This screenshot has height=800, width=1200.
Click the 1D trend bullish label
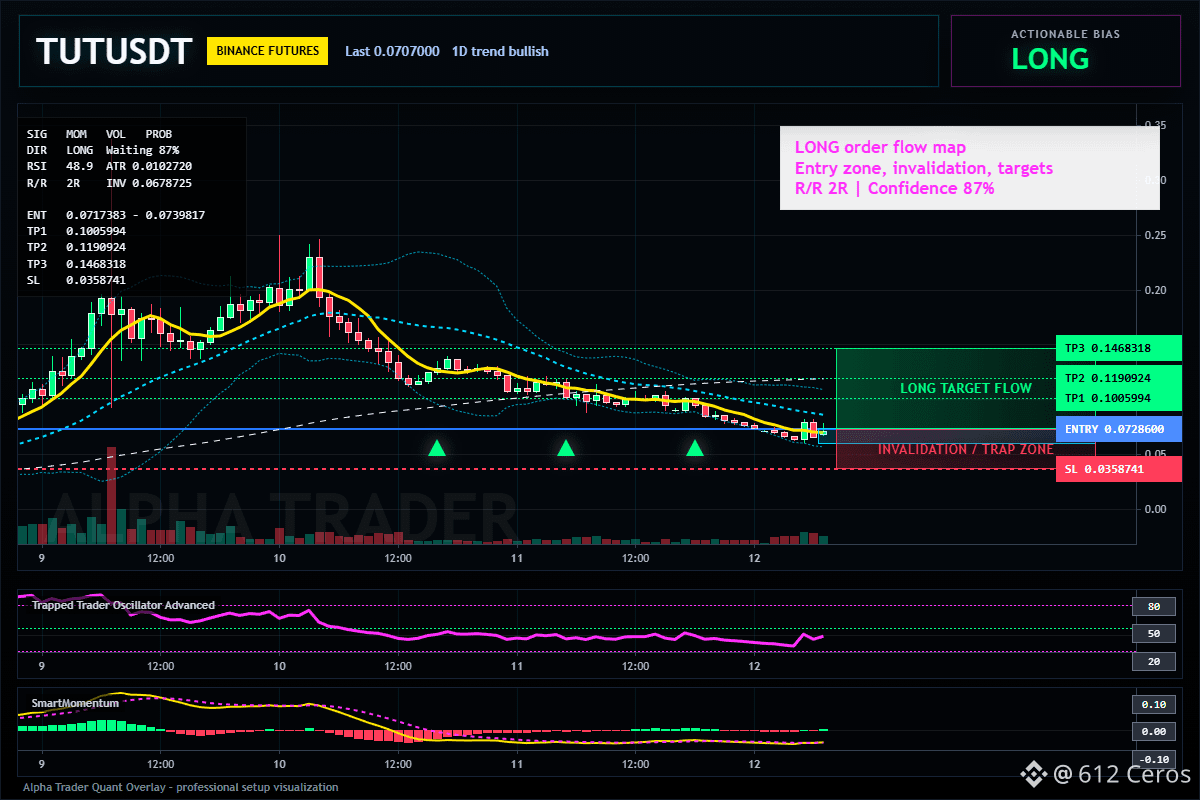point(500,51)
